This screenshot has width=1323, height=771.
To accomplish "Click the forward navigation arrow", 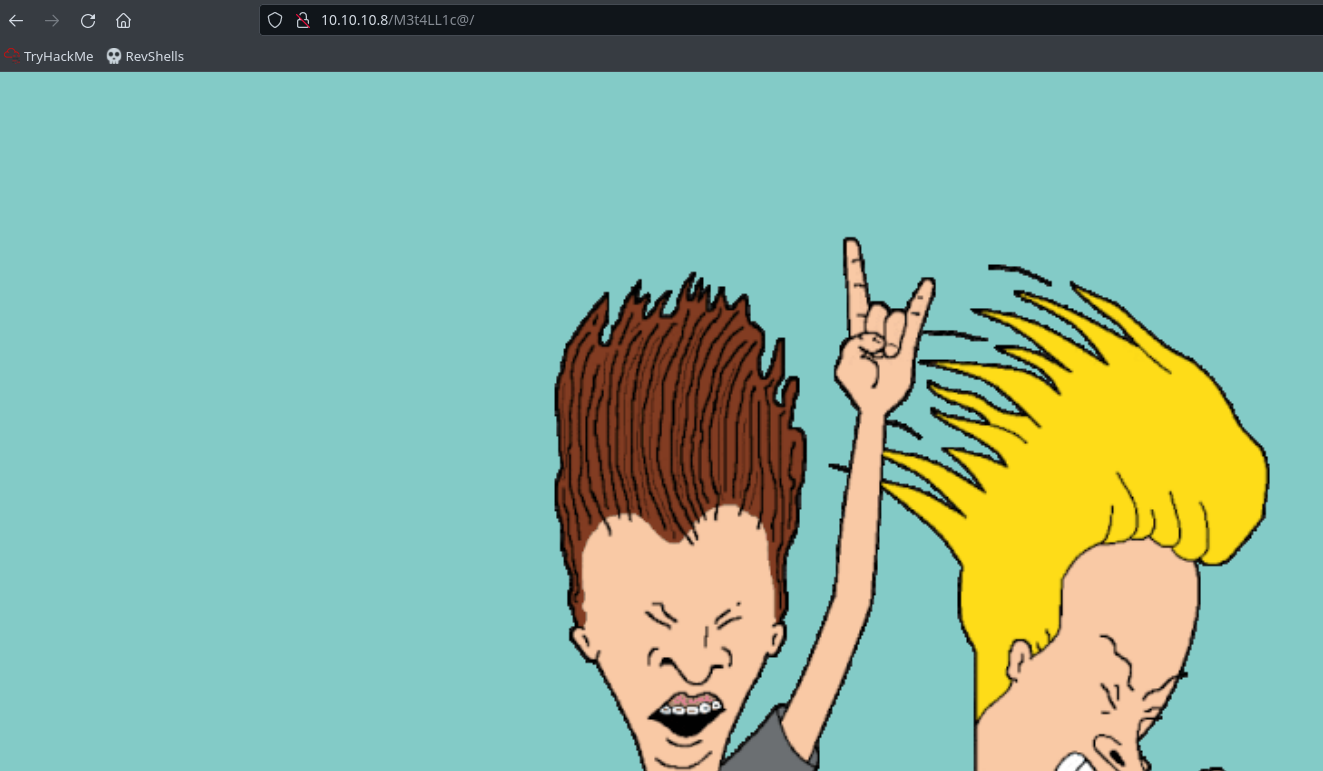I will tap(52, 20).
